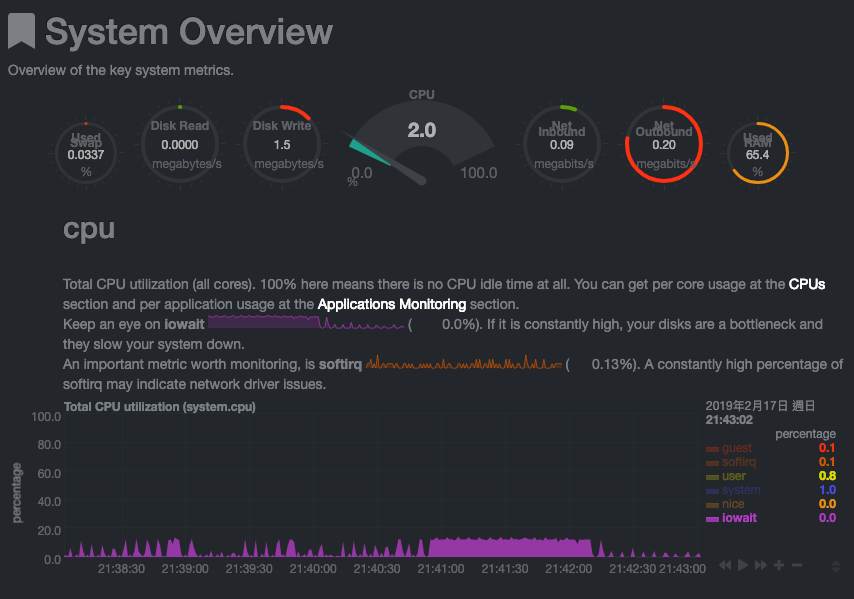Image resolution: width=854 pixels, height=599 pixels.
Task: Click the Net Outbound gauge
Action: pos(663,144)
